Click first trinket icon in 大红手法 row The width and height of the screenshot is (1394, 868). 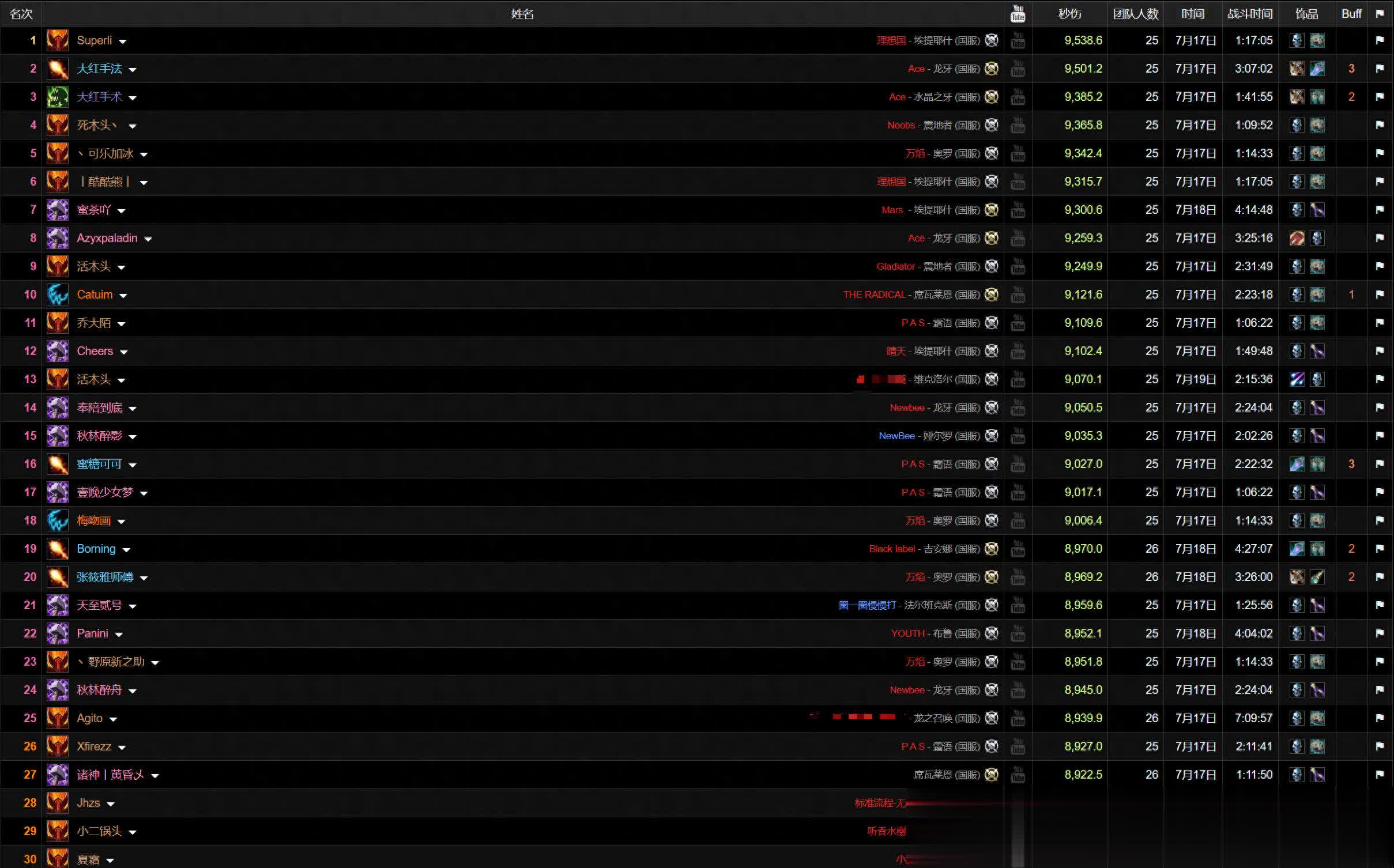tap(1297, 69)
